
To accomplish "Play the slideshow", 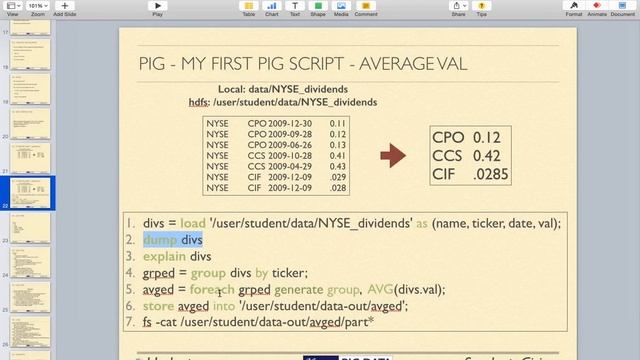I will tap(158, 6).
